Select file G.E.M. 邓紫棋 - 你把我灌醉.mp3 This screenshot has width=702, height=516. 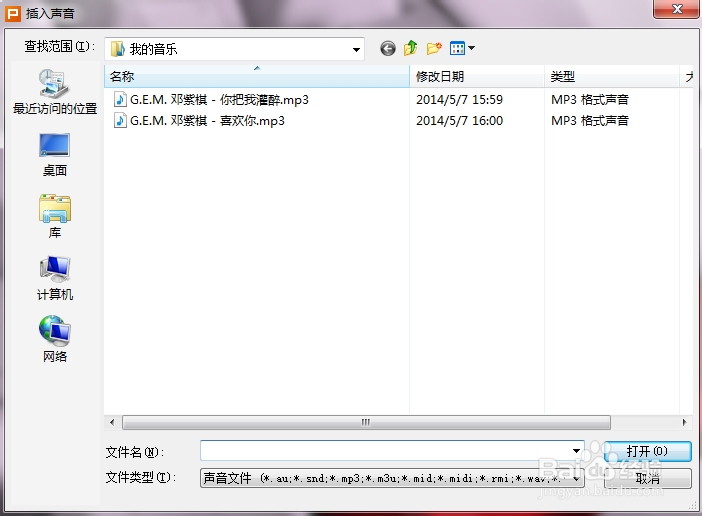tap(219, 99)
